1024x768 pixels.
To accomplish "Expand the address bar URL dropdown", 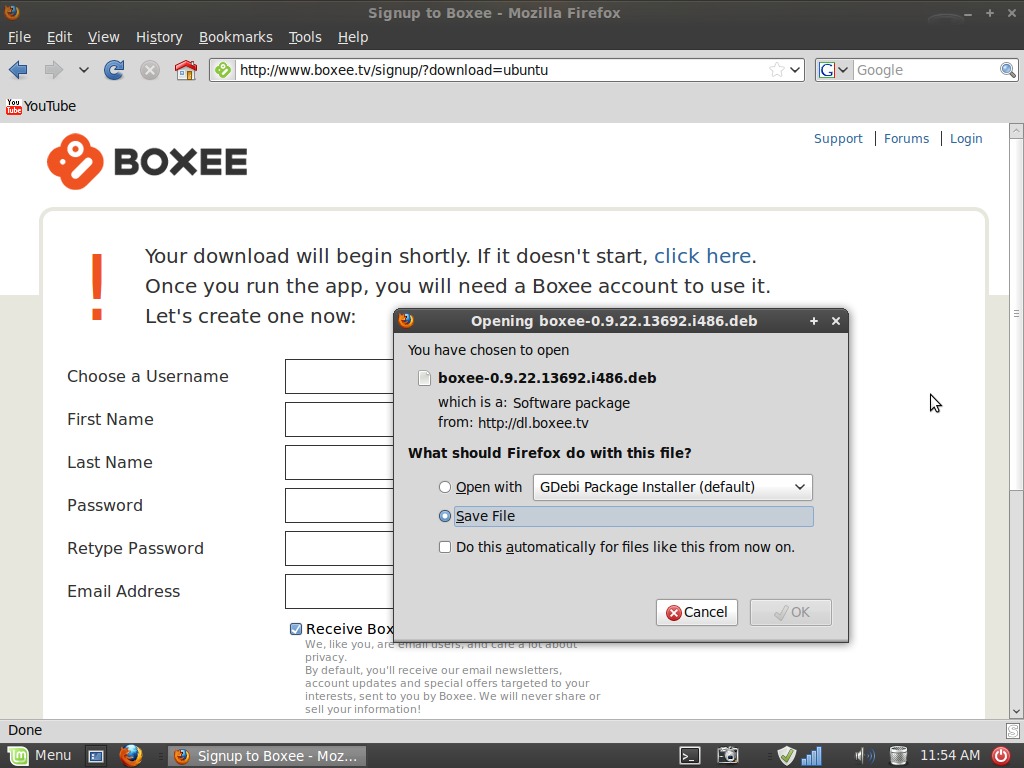I will 795,70.
